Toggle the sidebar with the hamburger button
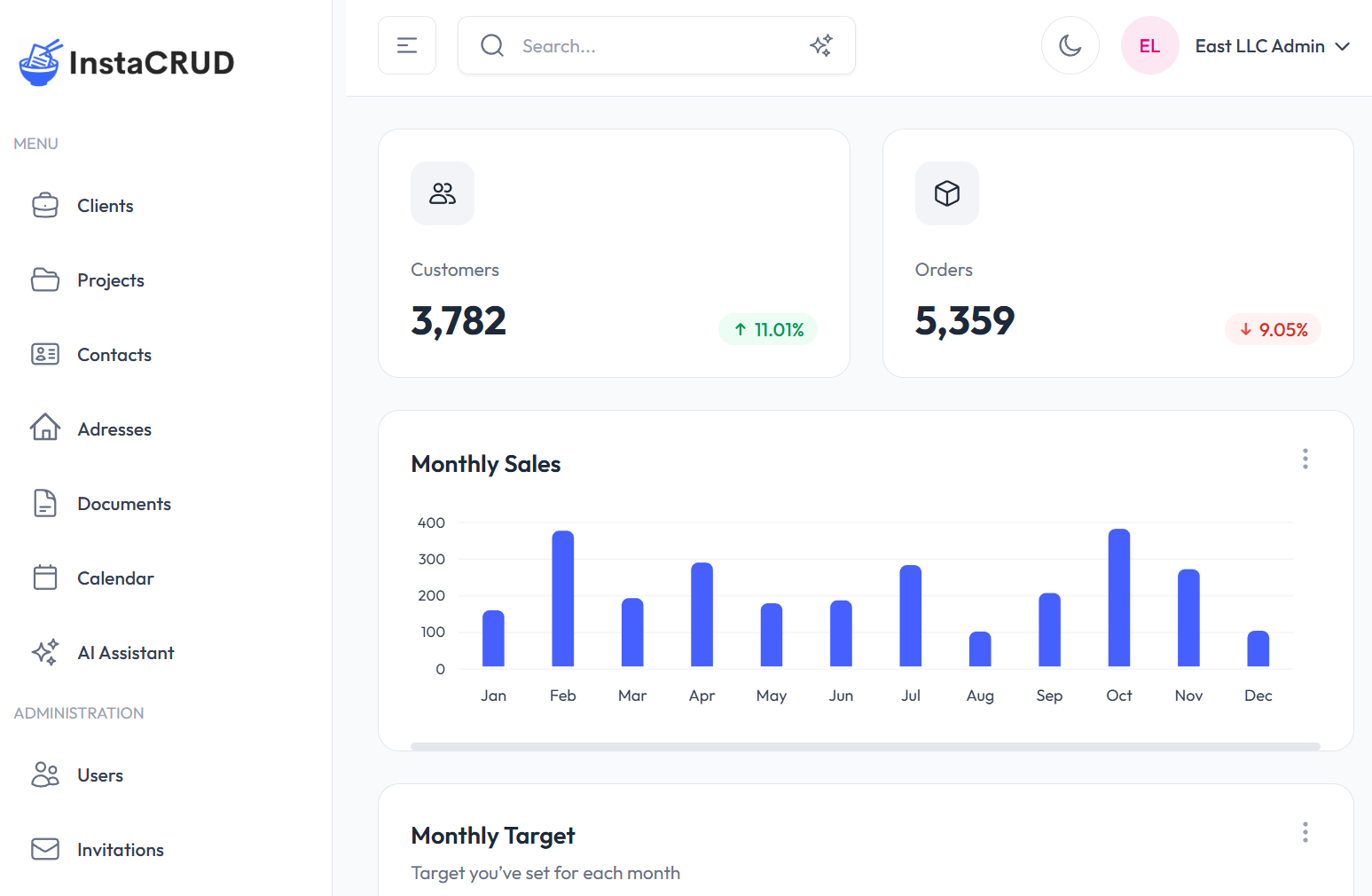1372x896 pixels. tap(407, 45)
